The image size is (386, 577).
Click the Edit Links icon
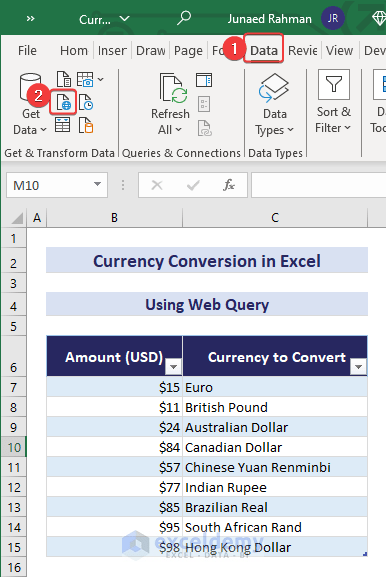205,128
